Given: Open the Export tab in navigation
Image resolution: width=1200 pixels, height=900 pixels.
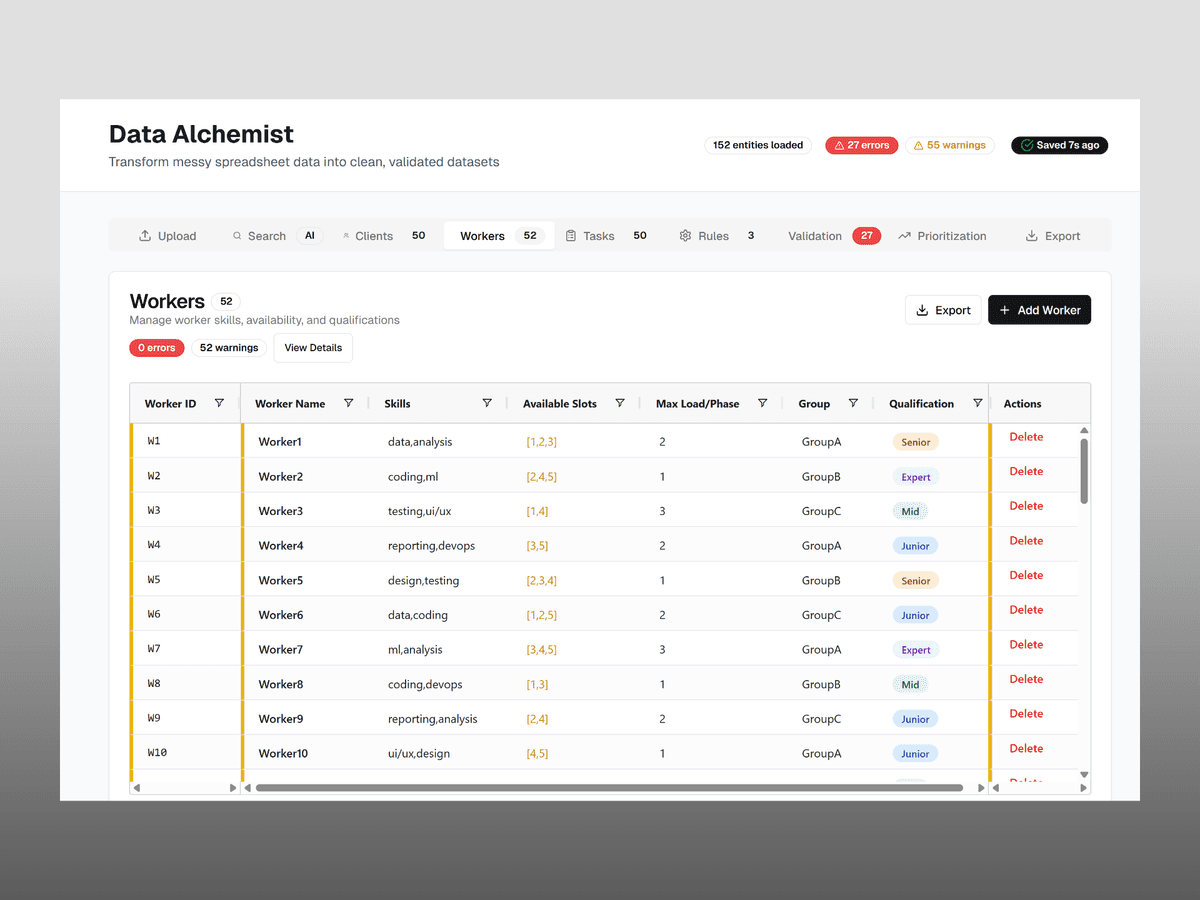Looking at the screenshot, I should coord(1053,236).
